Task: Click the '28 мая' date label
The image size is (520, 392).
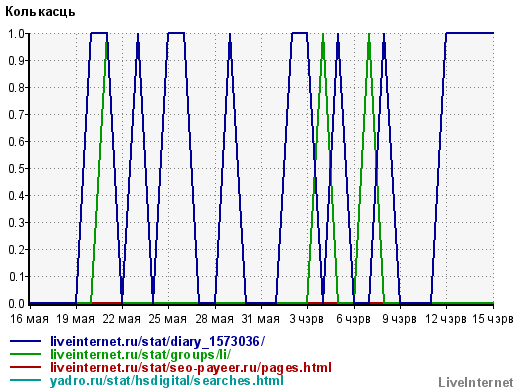Action: coord(214,319)
